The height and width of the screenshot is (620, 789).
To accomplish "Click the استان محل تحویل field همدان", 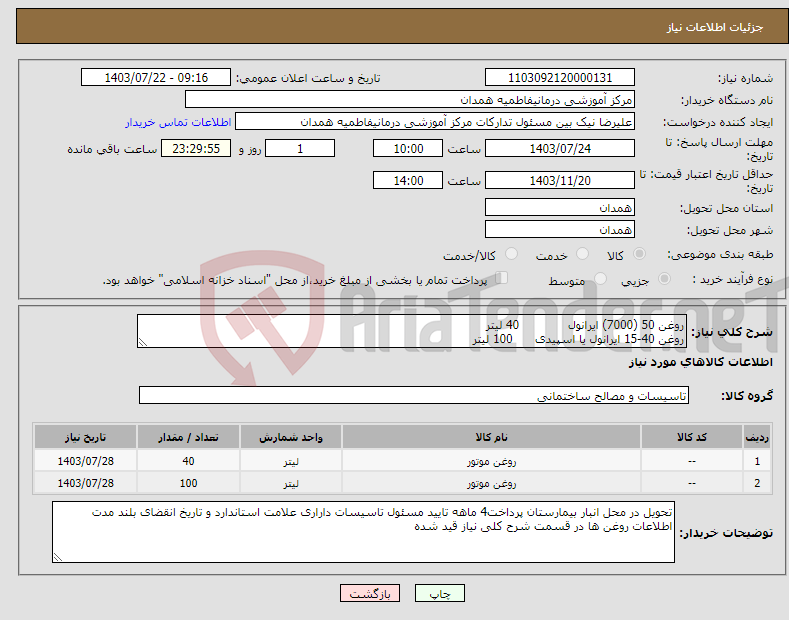I will coord(560,207).
